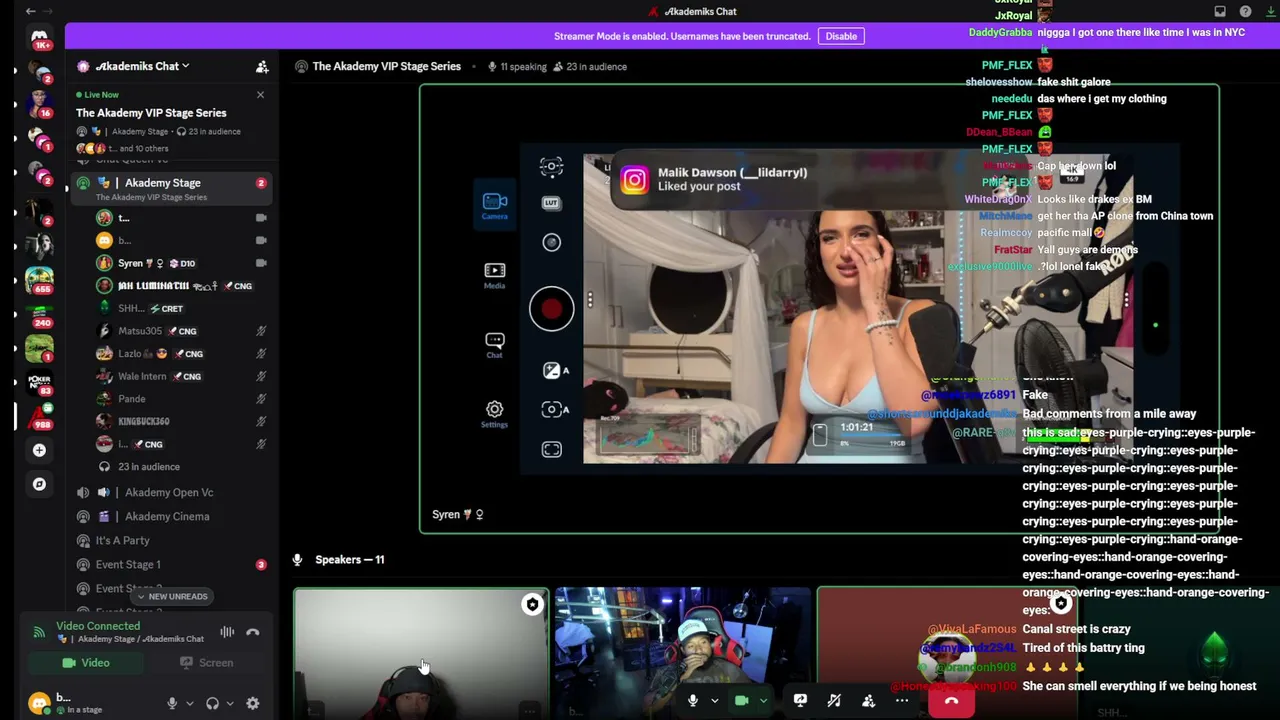Open Camera tab in the streamed app

pyautogui.click(x=495, y=205)
